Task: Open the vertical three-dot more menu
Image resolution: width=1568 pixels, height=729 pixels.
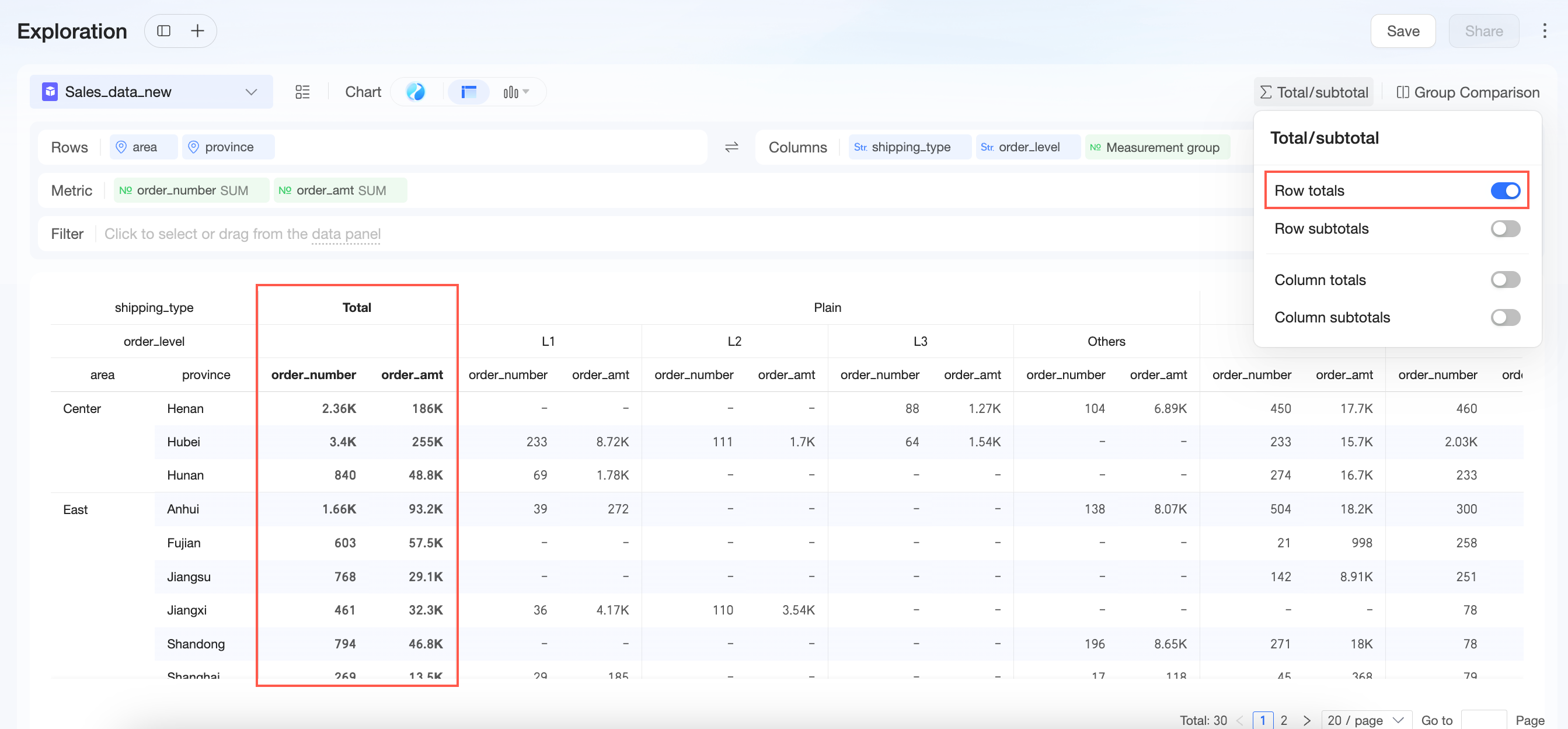Action: (1544, 31)
